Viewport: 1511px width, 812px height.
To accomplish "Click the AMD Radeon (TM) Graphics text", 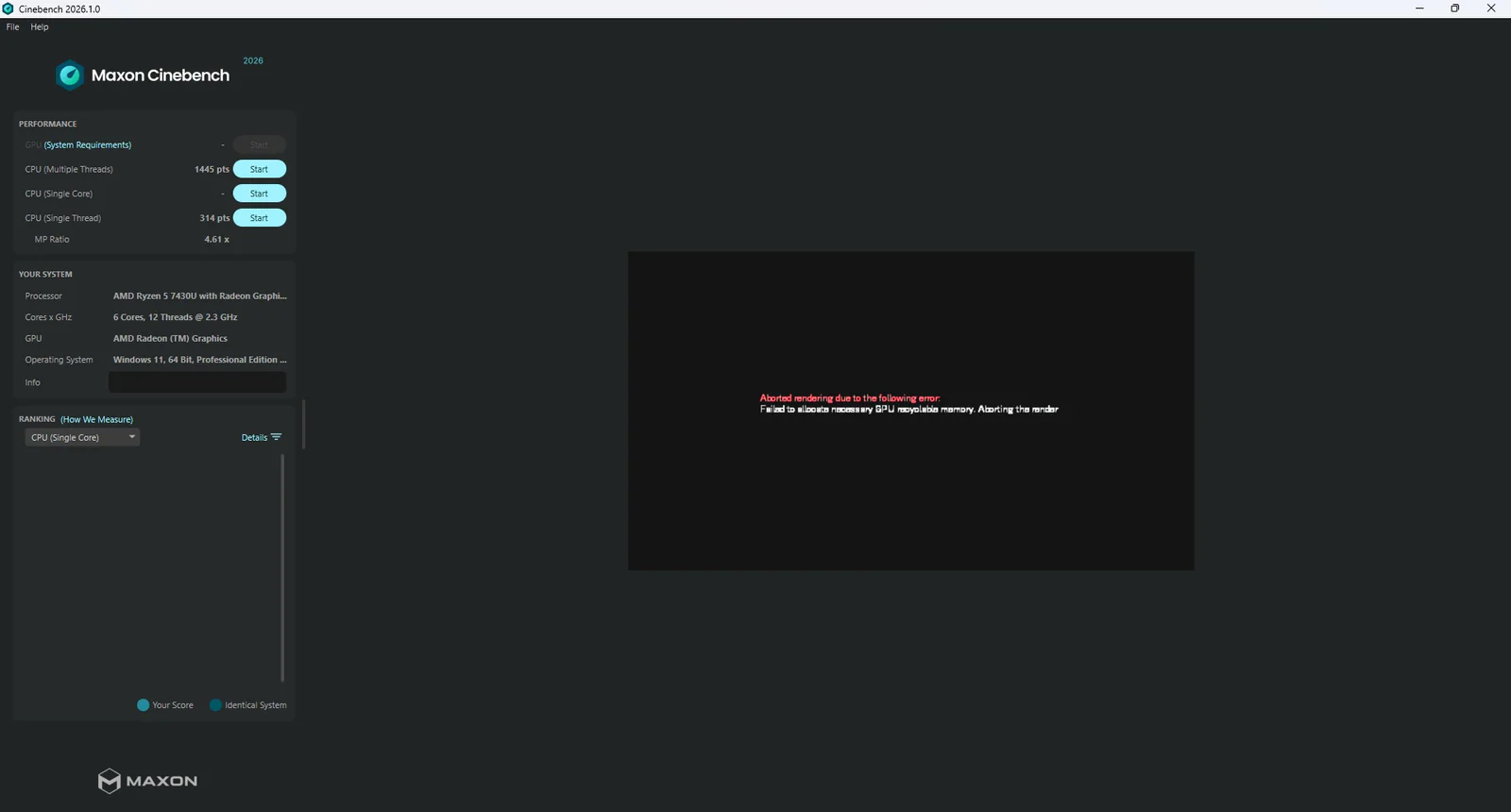I will pos(170,338).
